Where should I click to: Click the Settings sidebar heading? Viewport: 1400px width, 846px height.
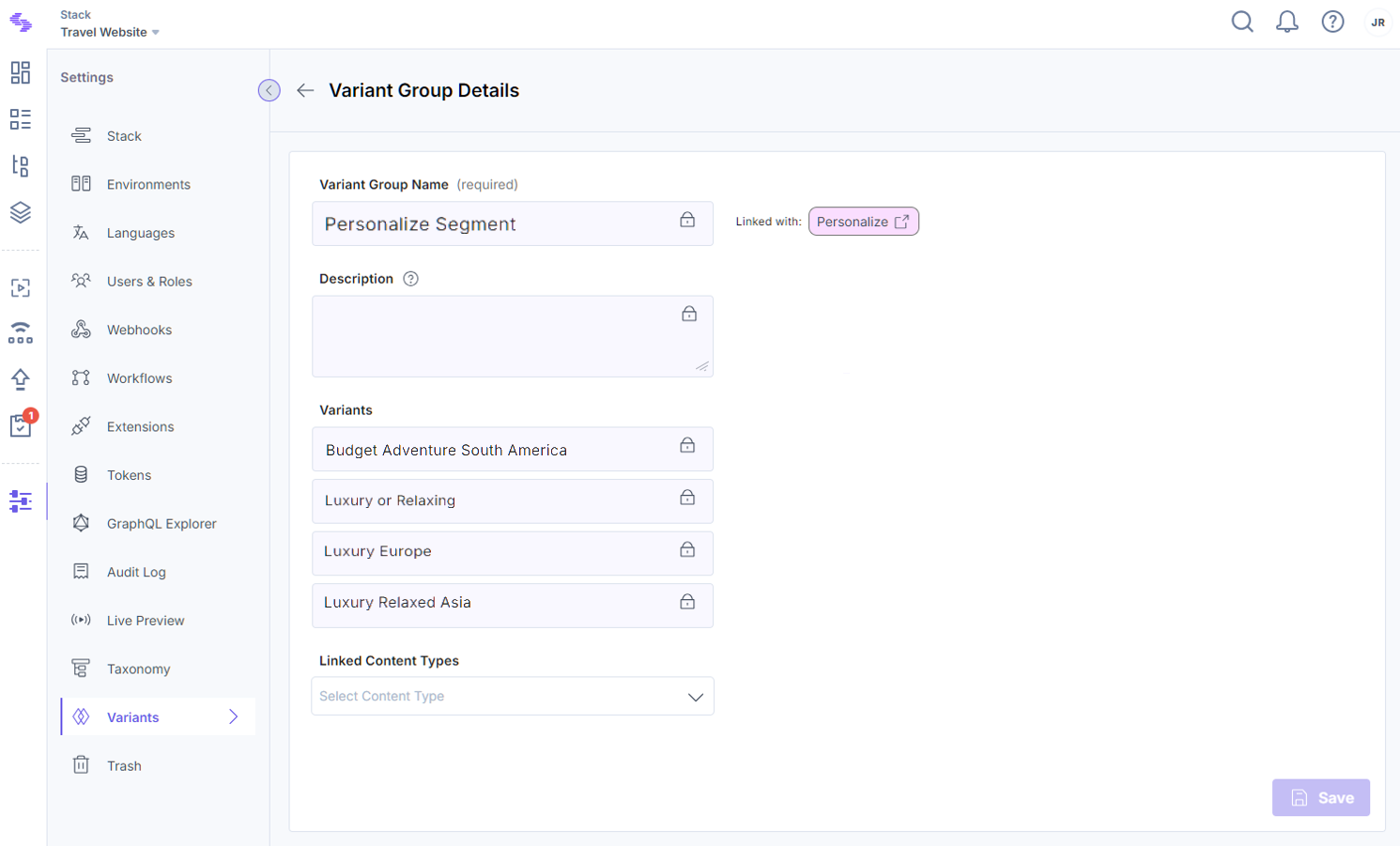[87, 77]
